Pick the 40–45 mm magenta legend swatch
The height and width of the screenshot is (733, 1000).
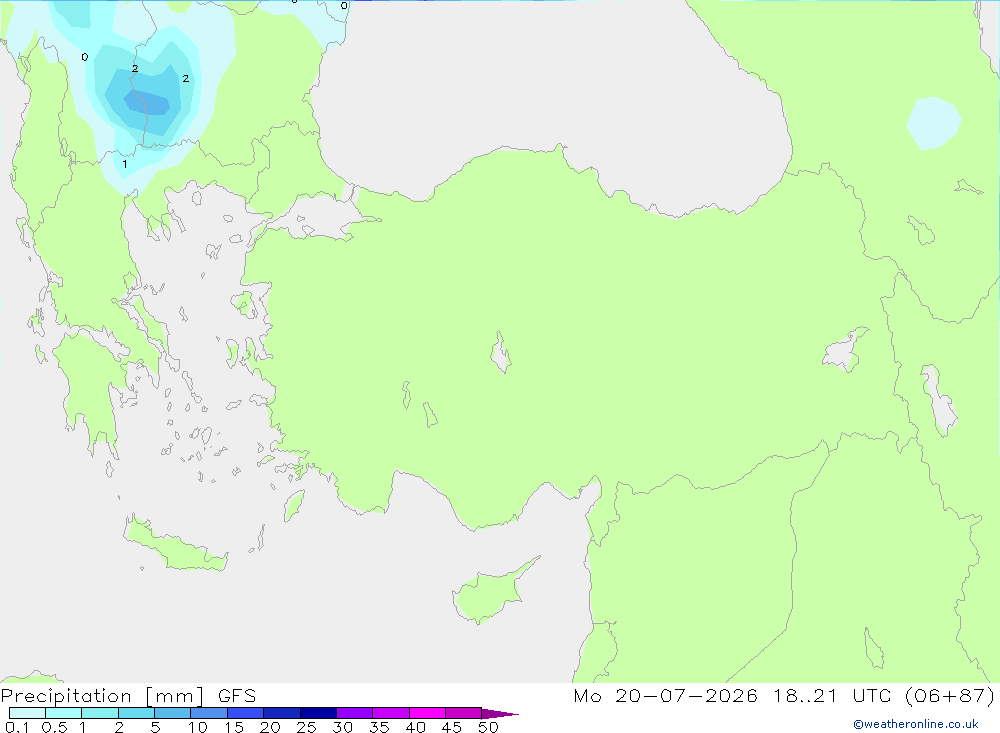pyautogui.click(x=427, y=713)
